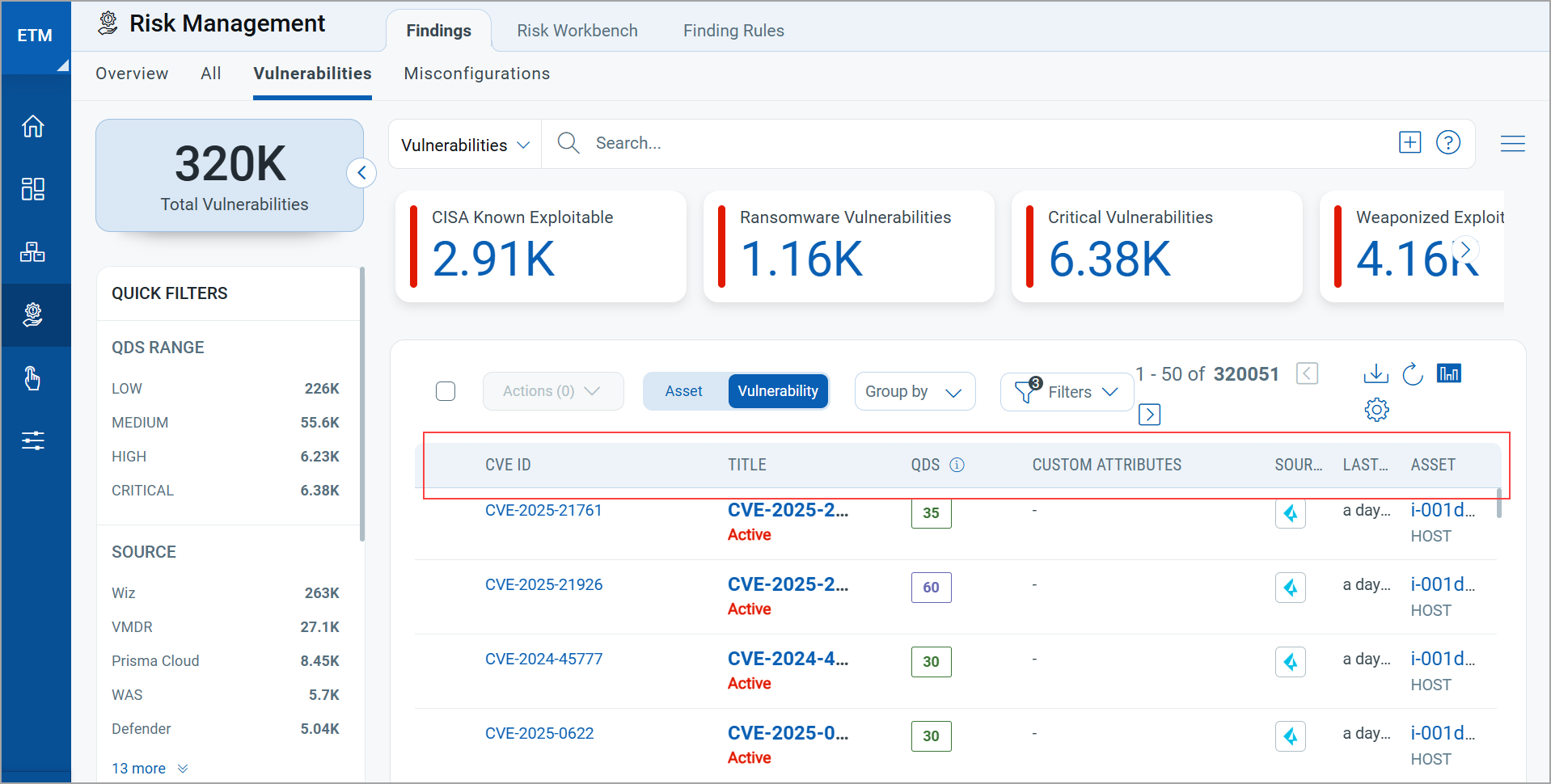1551x784 pixels.
Task: Expand the Actions (0) dropdown
Action: point(553,391)
